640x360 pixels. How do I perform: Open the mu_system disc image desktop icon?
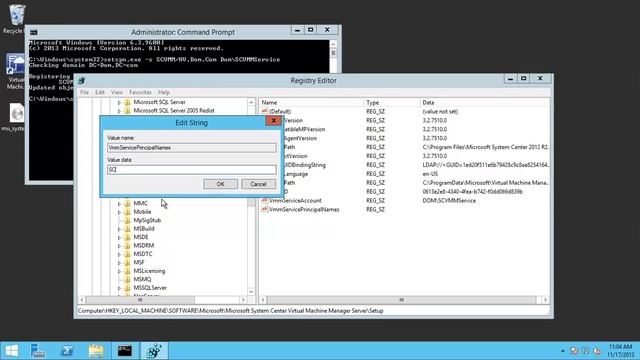click(x=17, y=113)
